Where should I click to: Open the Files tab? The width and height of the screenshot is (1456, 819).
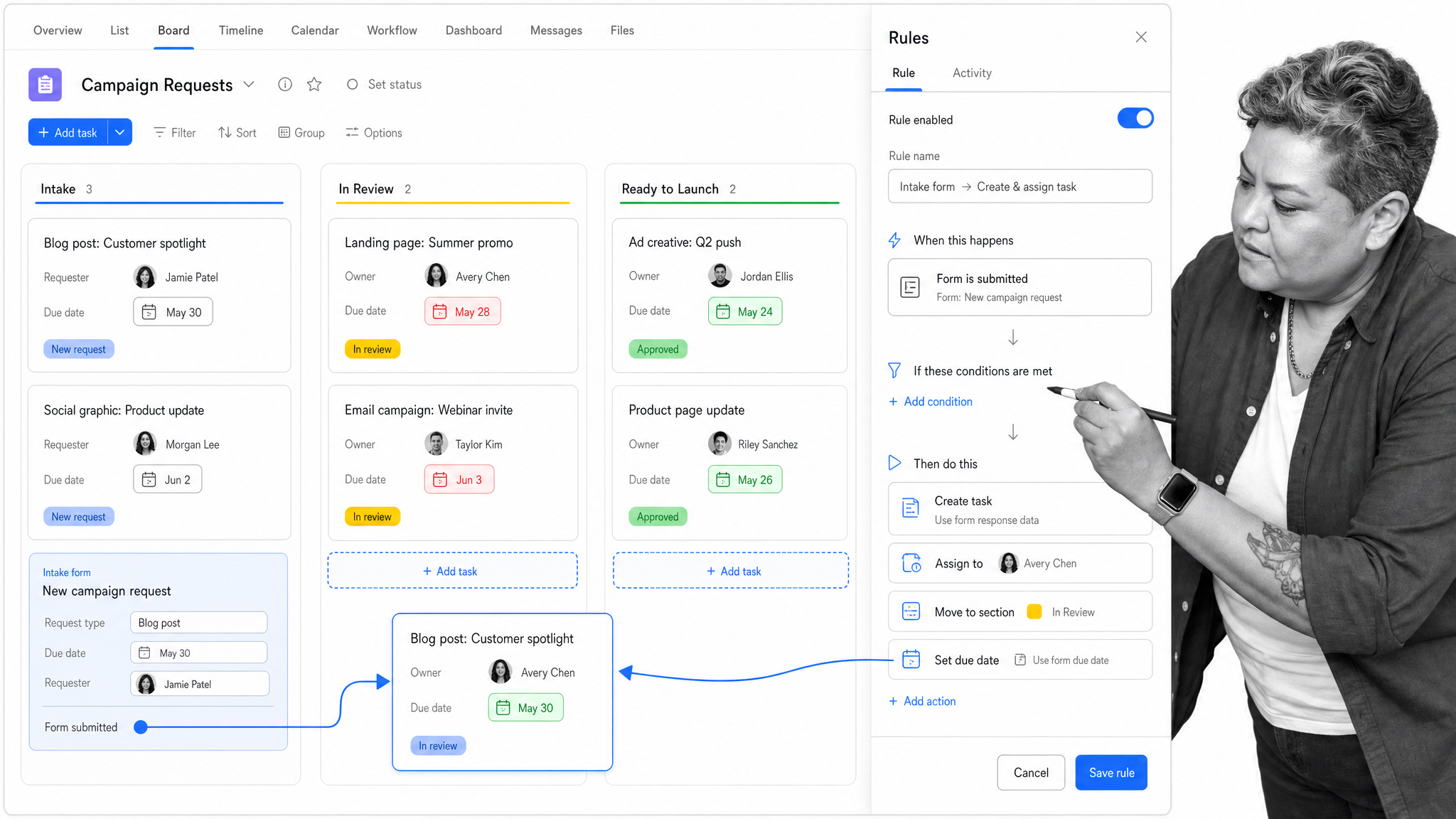point(622,30)
